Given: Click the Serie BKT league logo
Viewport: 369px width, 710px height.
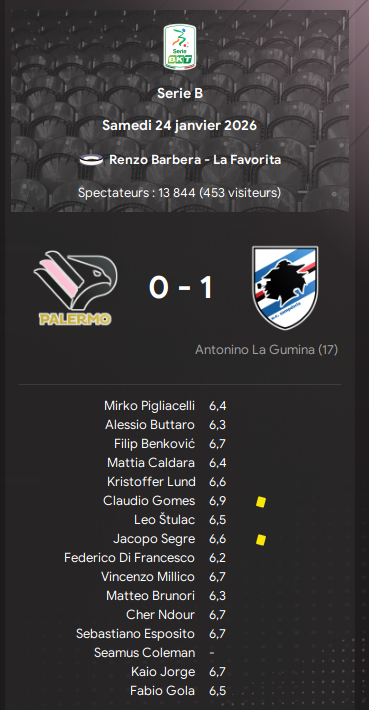Looking at the screenshot, I should [x=180, y=47].
